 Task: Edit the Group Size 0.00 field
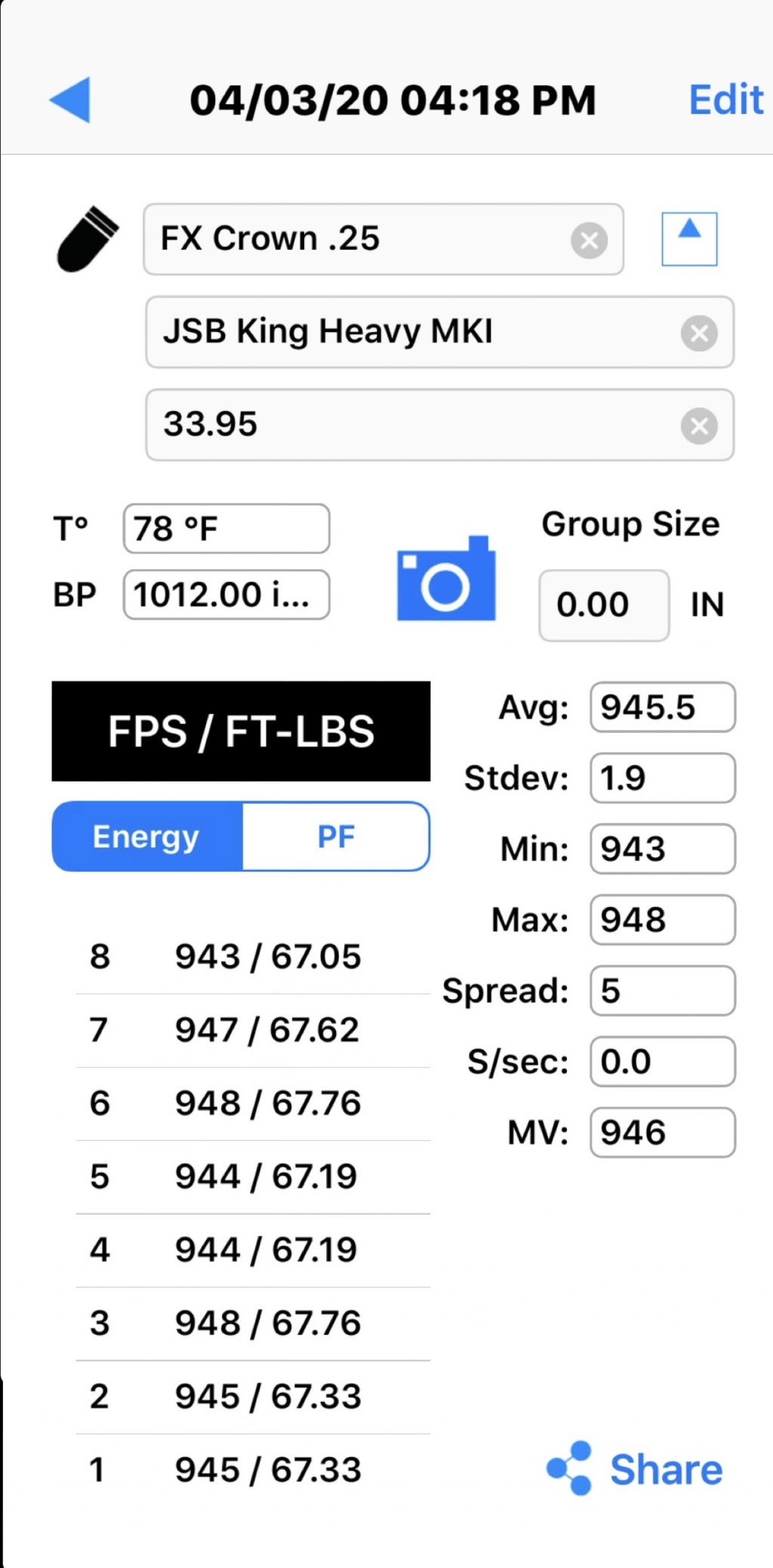tap(604, 605)
